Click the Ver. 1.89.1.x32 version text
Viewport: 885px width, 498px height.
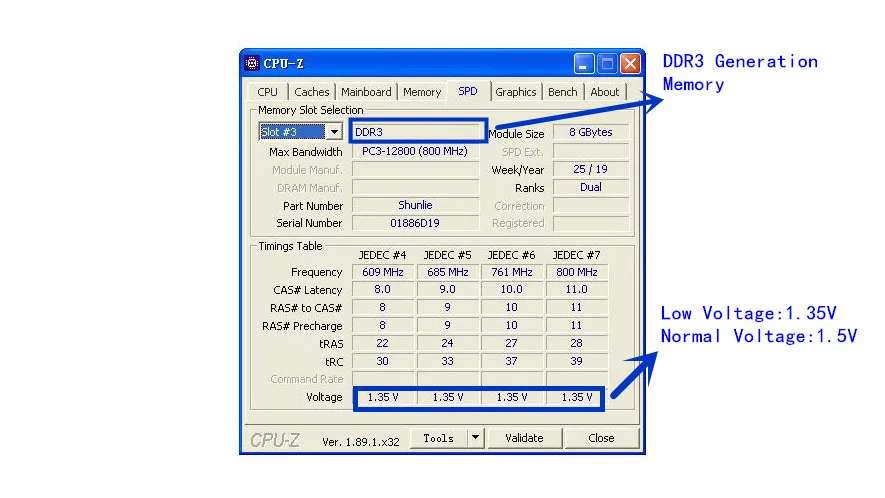click(x=361, y=442)
